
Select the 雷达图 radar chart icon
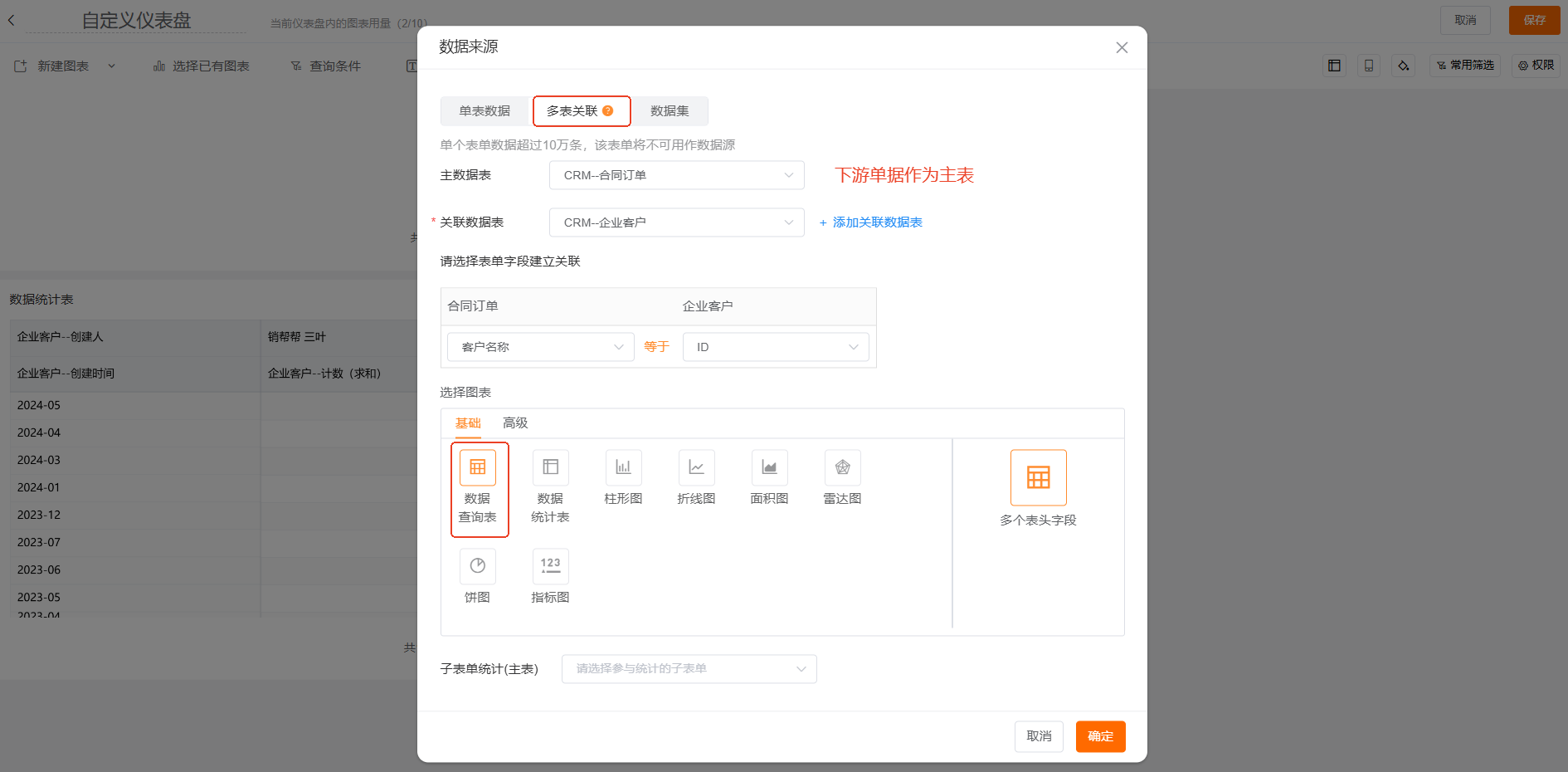(842, 467)
